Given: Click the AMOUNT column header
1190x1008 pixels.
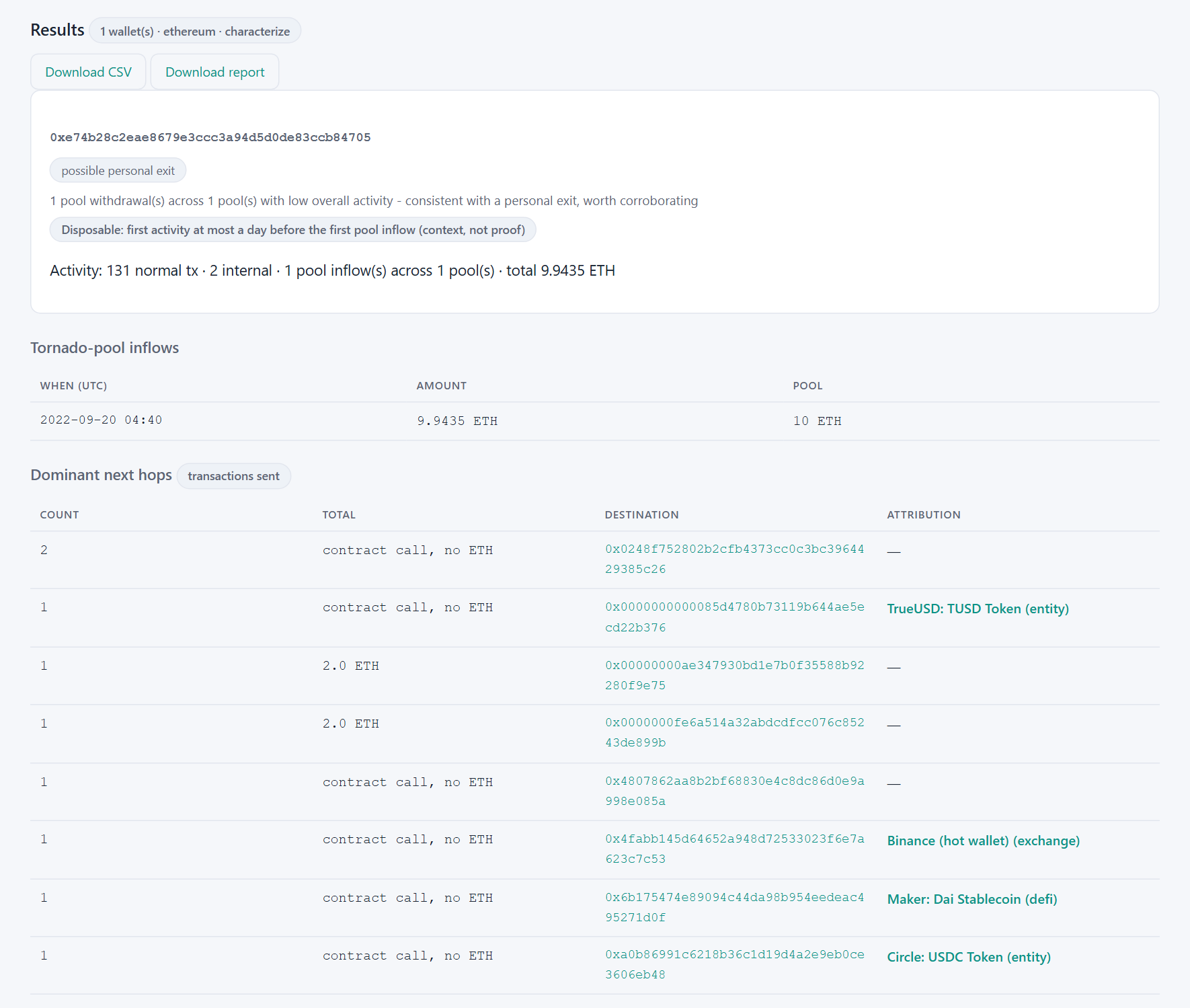Looking at the screenshot, I should pyautogui.click(x=441, y=386).
